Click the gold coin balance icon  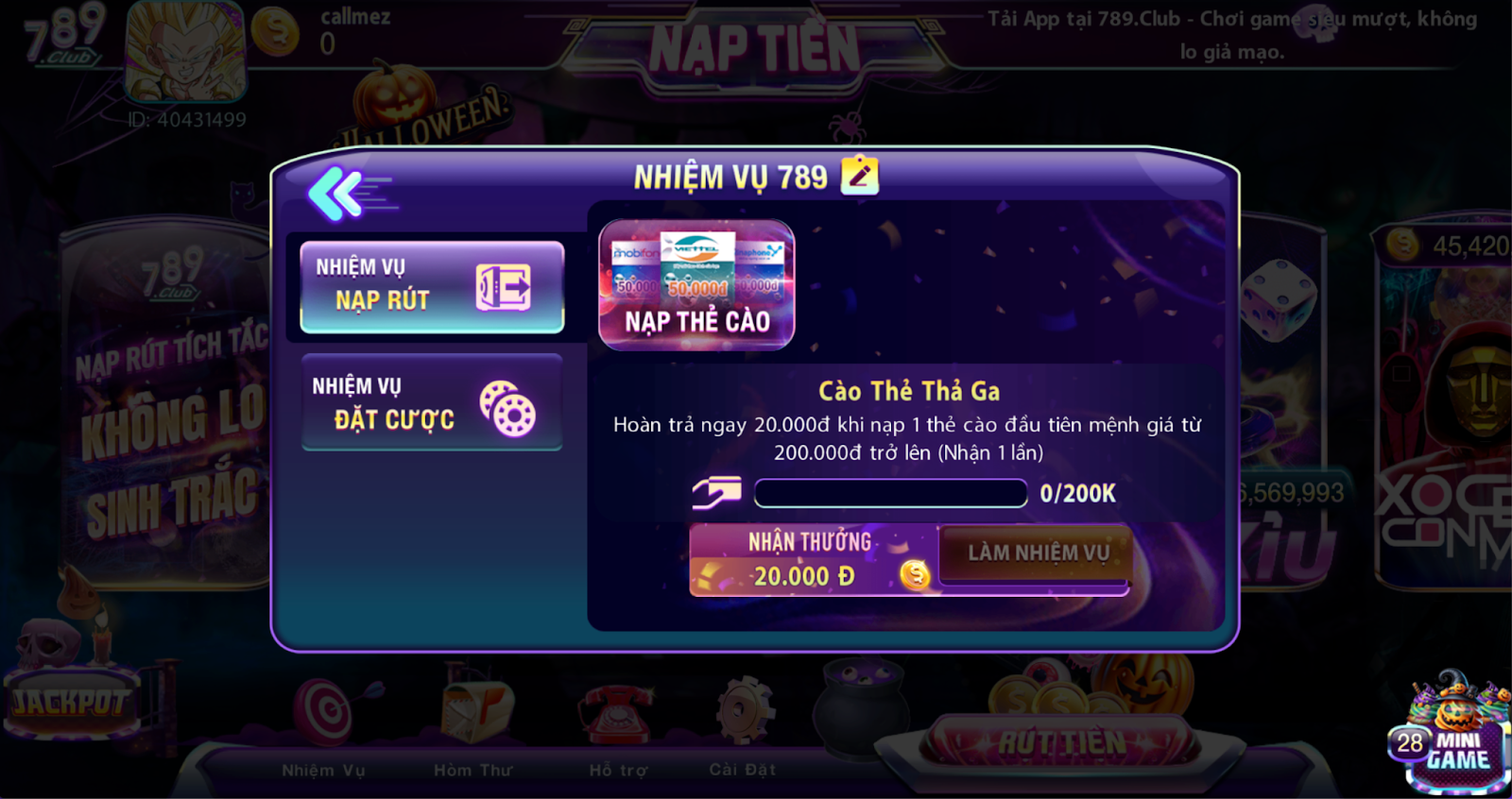(276, 31)
